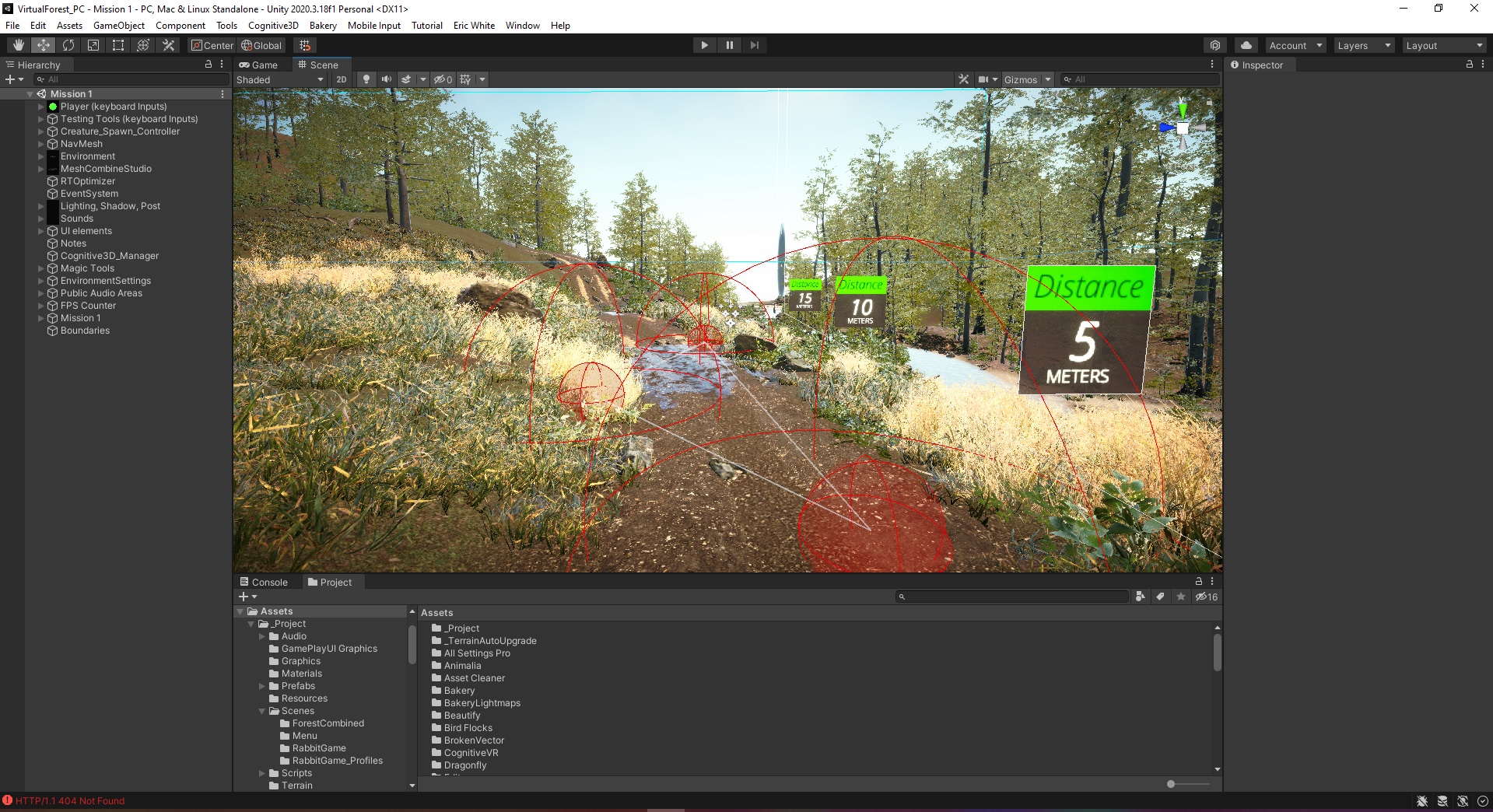Toggle Center pivot mode

coord(212,45)
